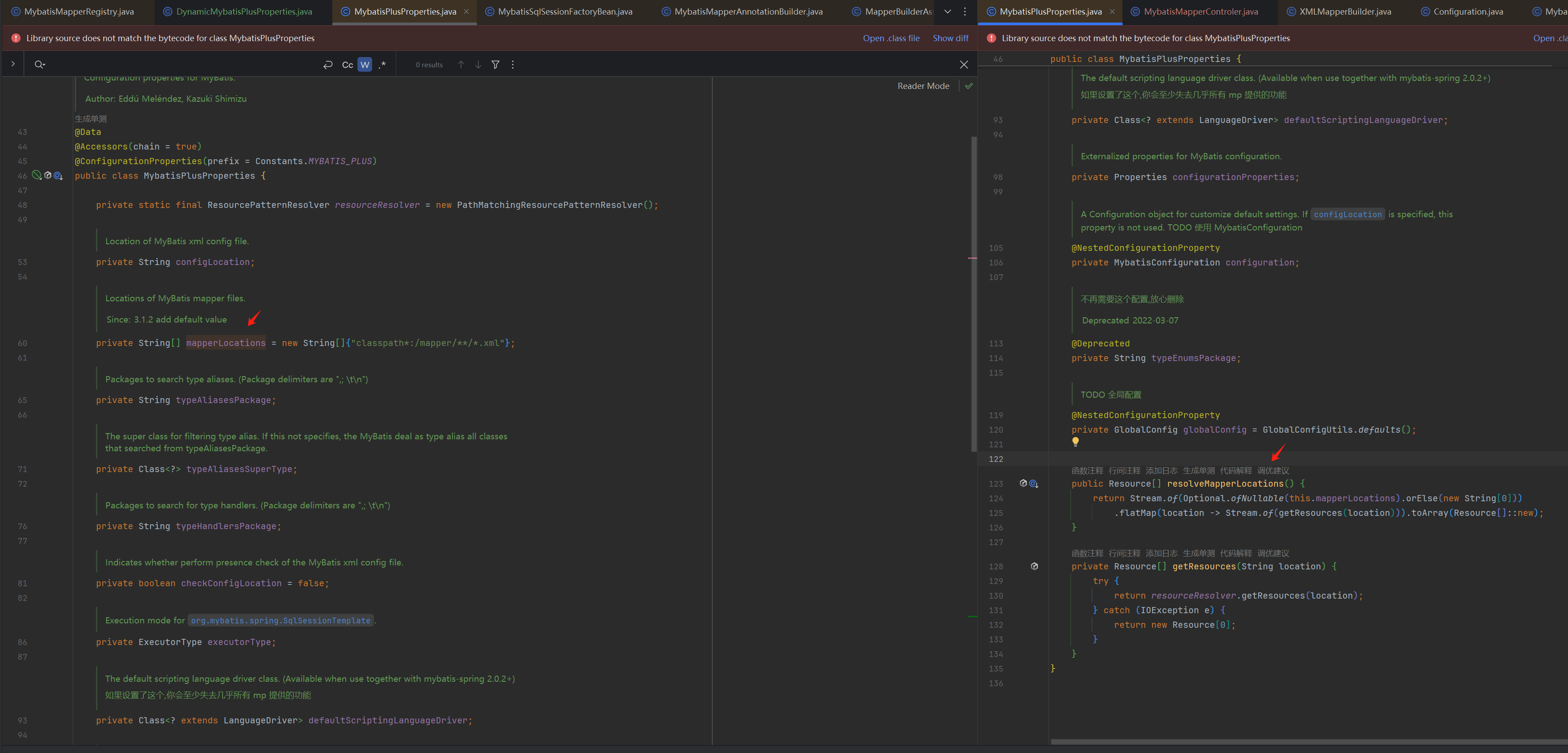Switch to MybatisSqlSessionFactoryBean.java tab
Viewport: 1568px width, 753px height.
coord(564,12)
